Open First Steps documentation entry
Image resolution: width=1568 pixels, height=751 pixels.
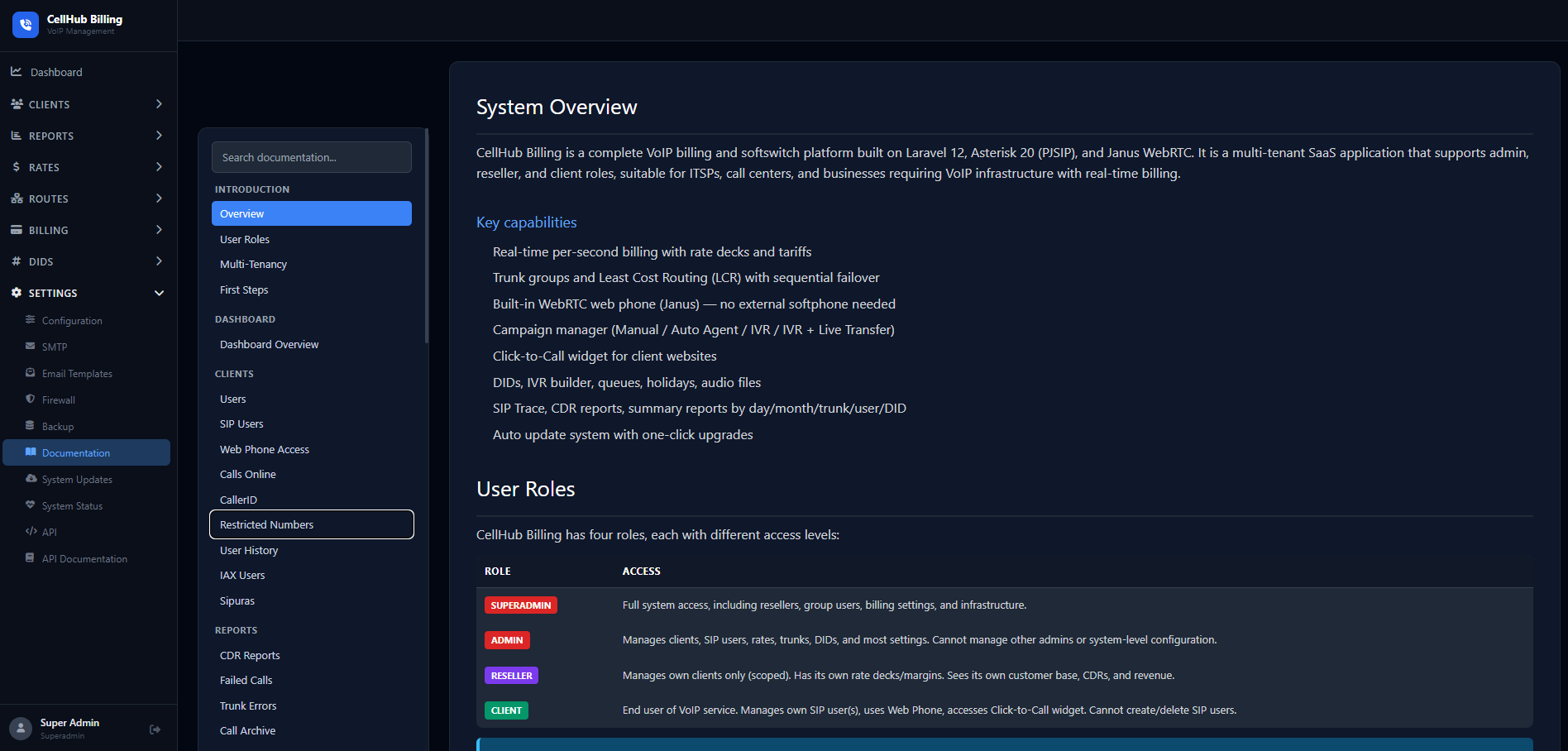pyautogui.click(x=312, y=289)
